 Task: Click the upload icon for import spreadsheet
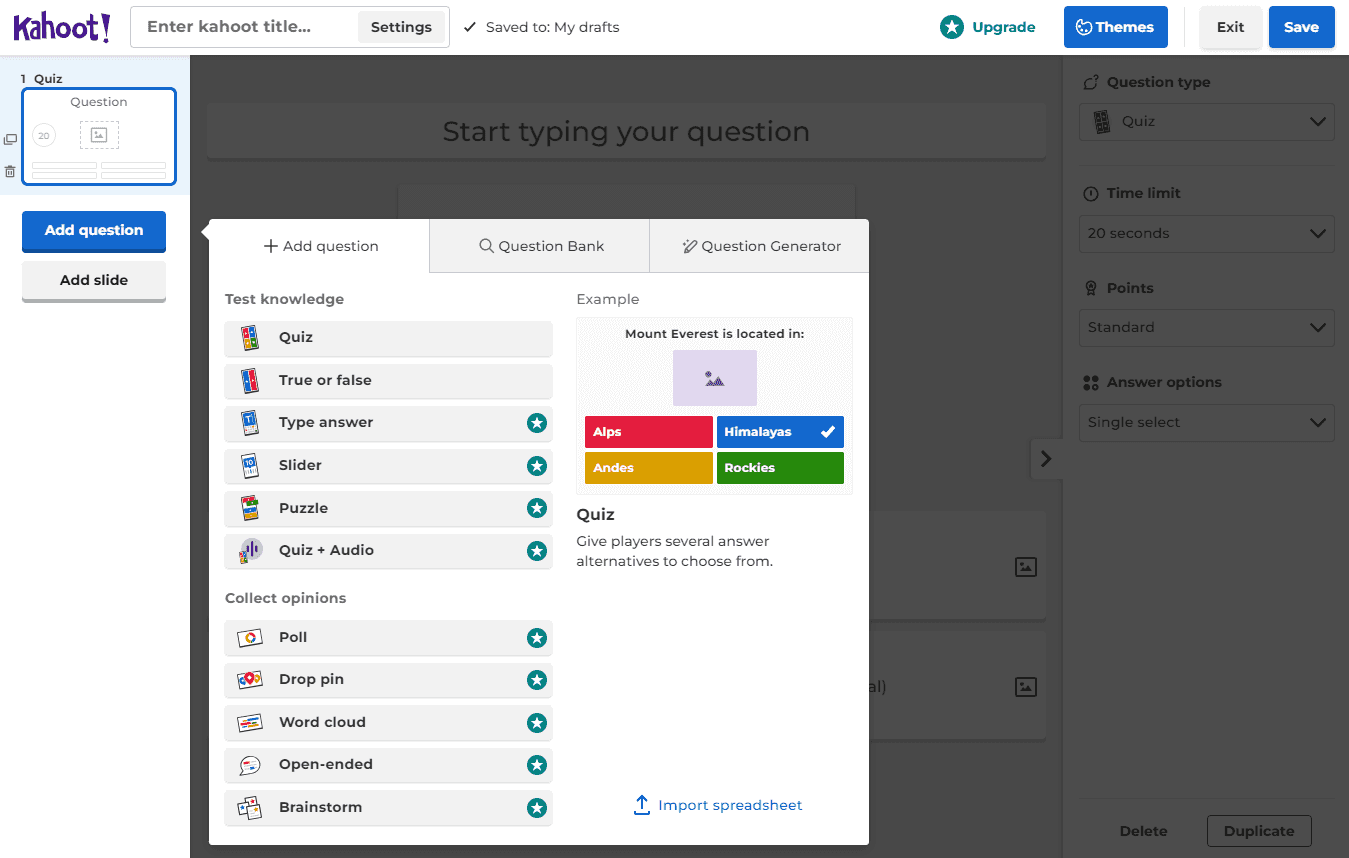point(642,805)
